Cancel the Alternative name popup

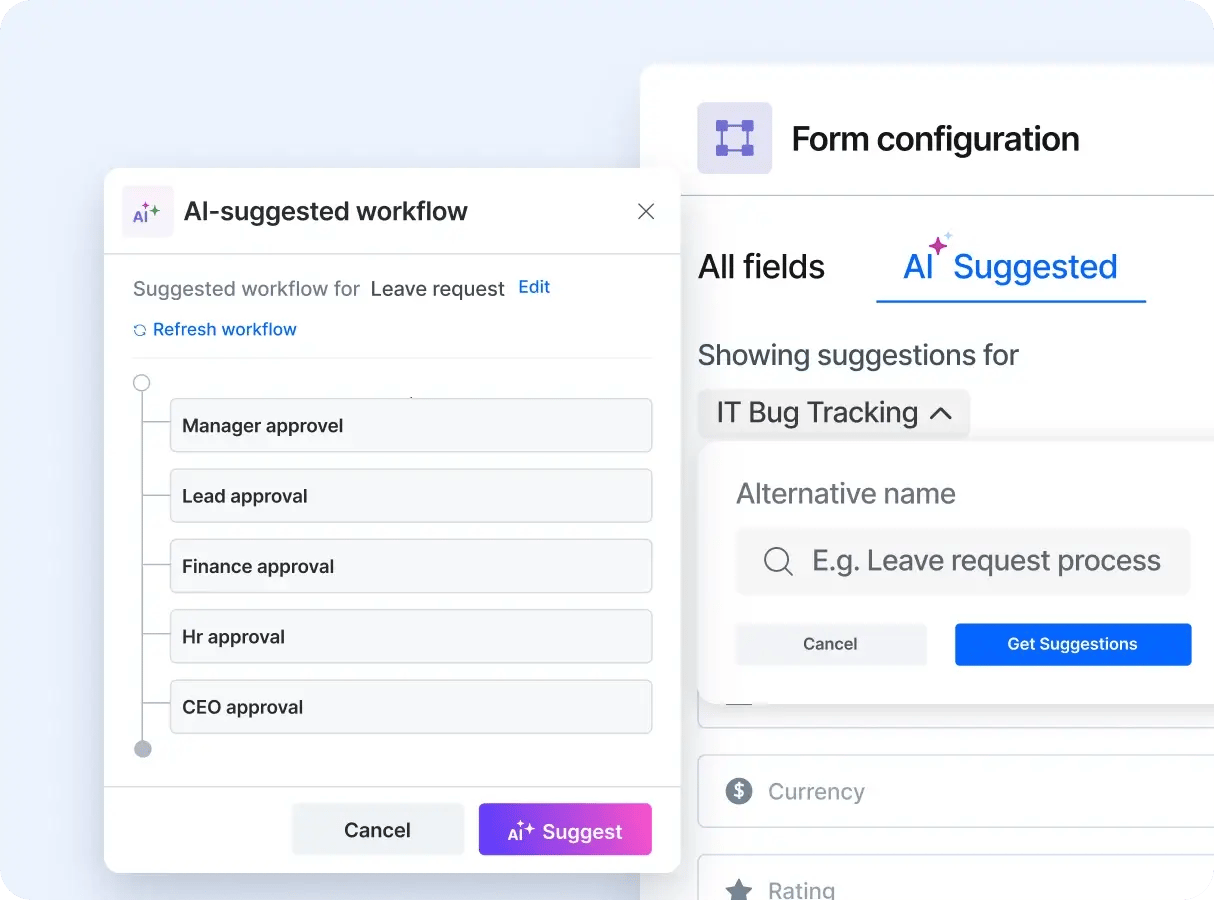tap(831, 644)
